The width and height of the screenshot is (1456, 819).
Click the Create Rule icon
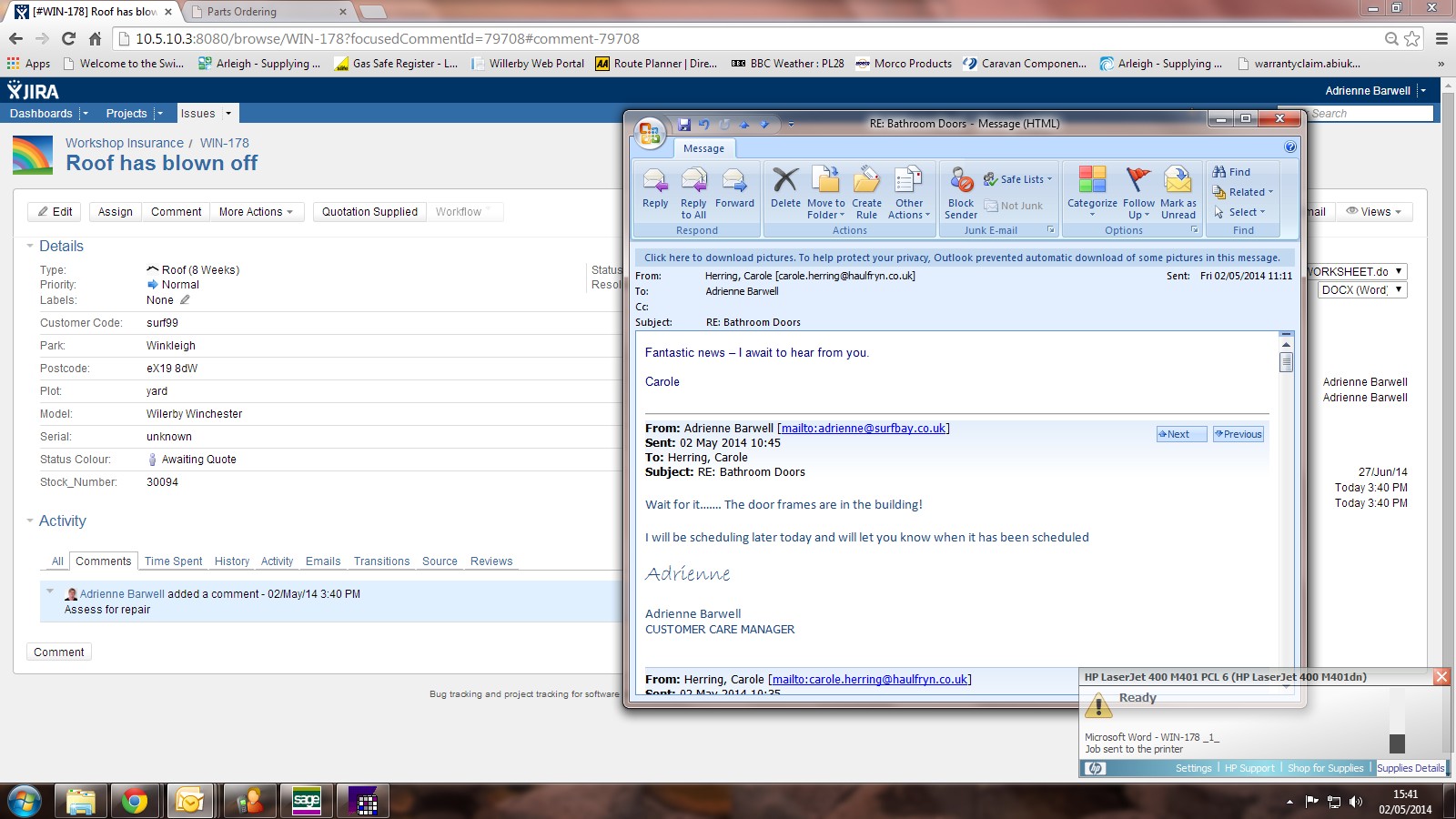(866, 192)
